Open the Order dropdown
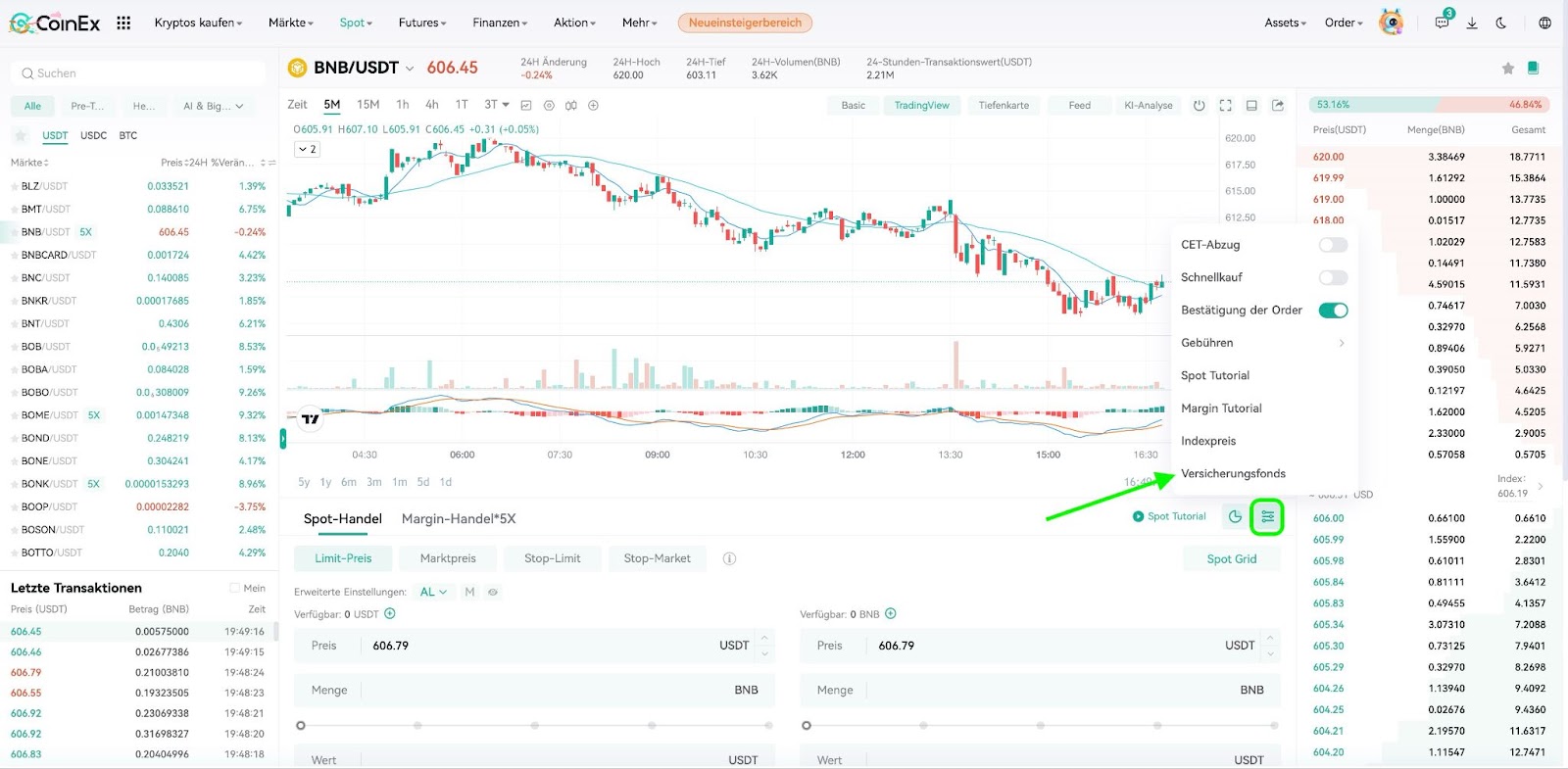 tap(1344, 23)
